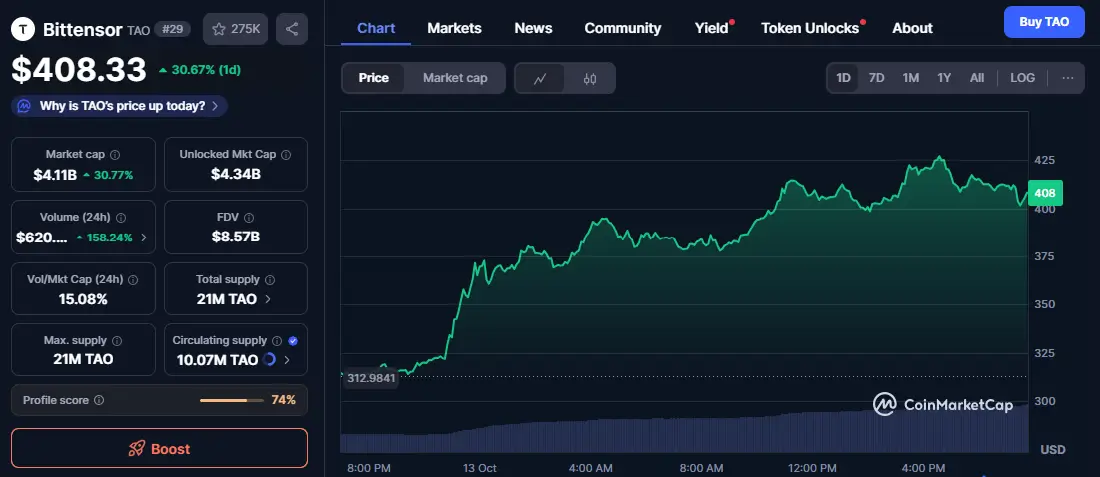This screenshot has width=1100, height=477.
Task: Click the green 408 current price label
Action: click(x=1045, y=193)
